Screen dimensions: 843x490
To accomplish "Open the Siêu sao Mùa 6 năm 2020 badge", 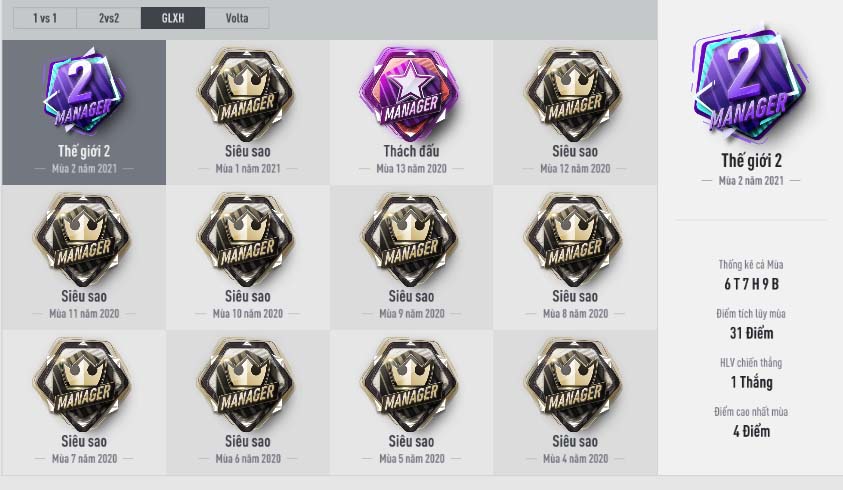I will coord(248,402).
